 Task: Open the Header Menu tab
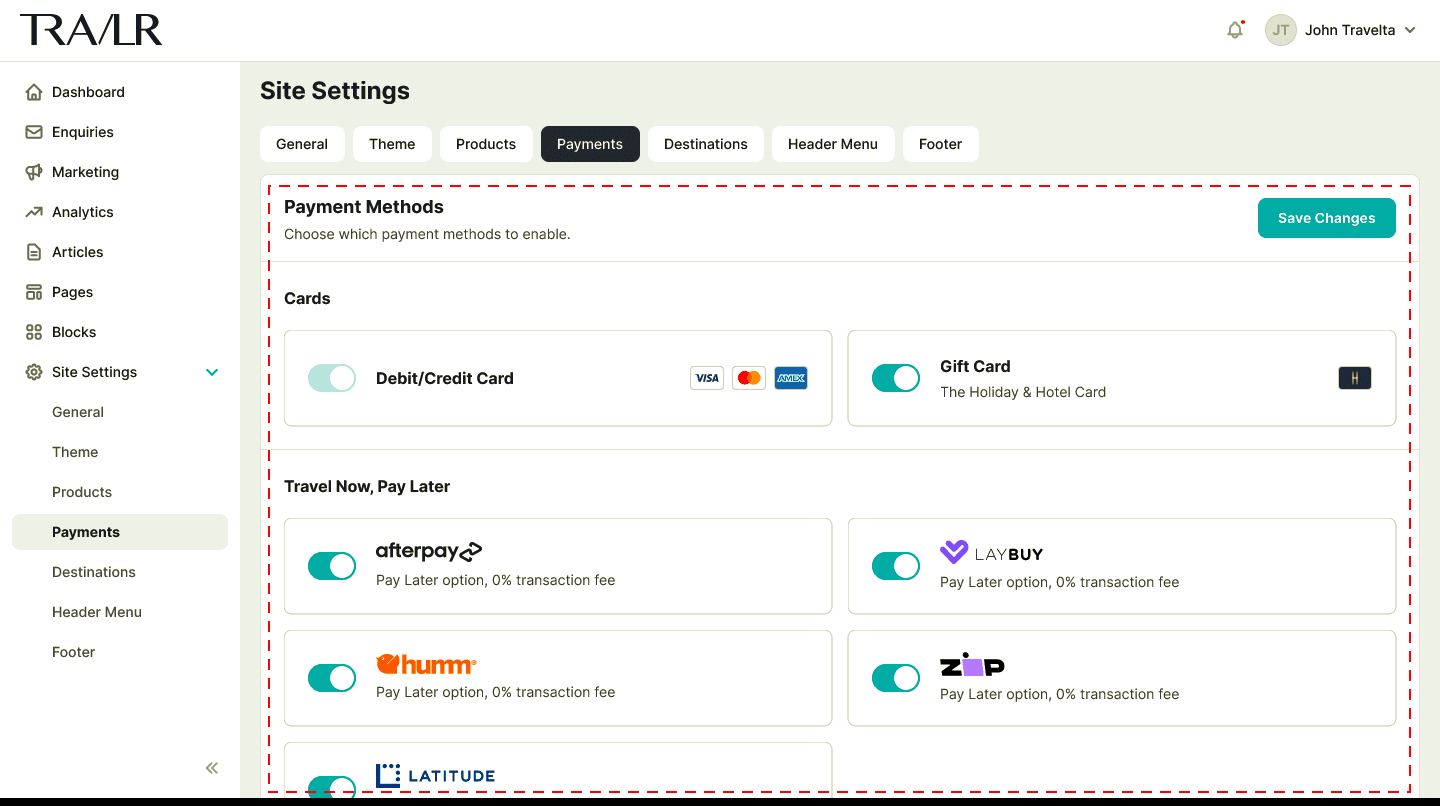833,144
